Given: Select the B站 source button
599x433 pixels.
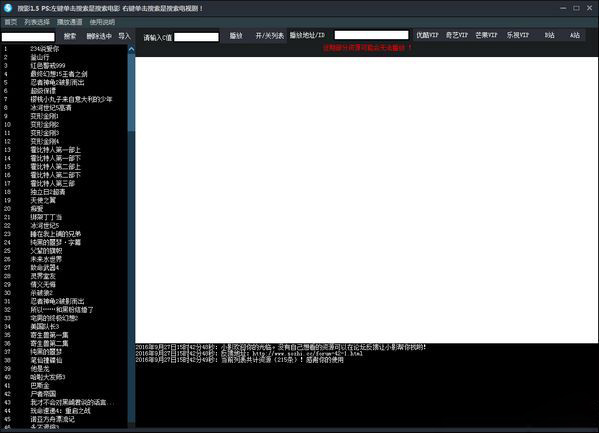Looking at the screenshot, I should click(549, 35).
